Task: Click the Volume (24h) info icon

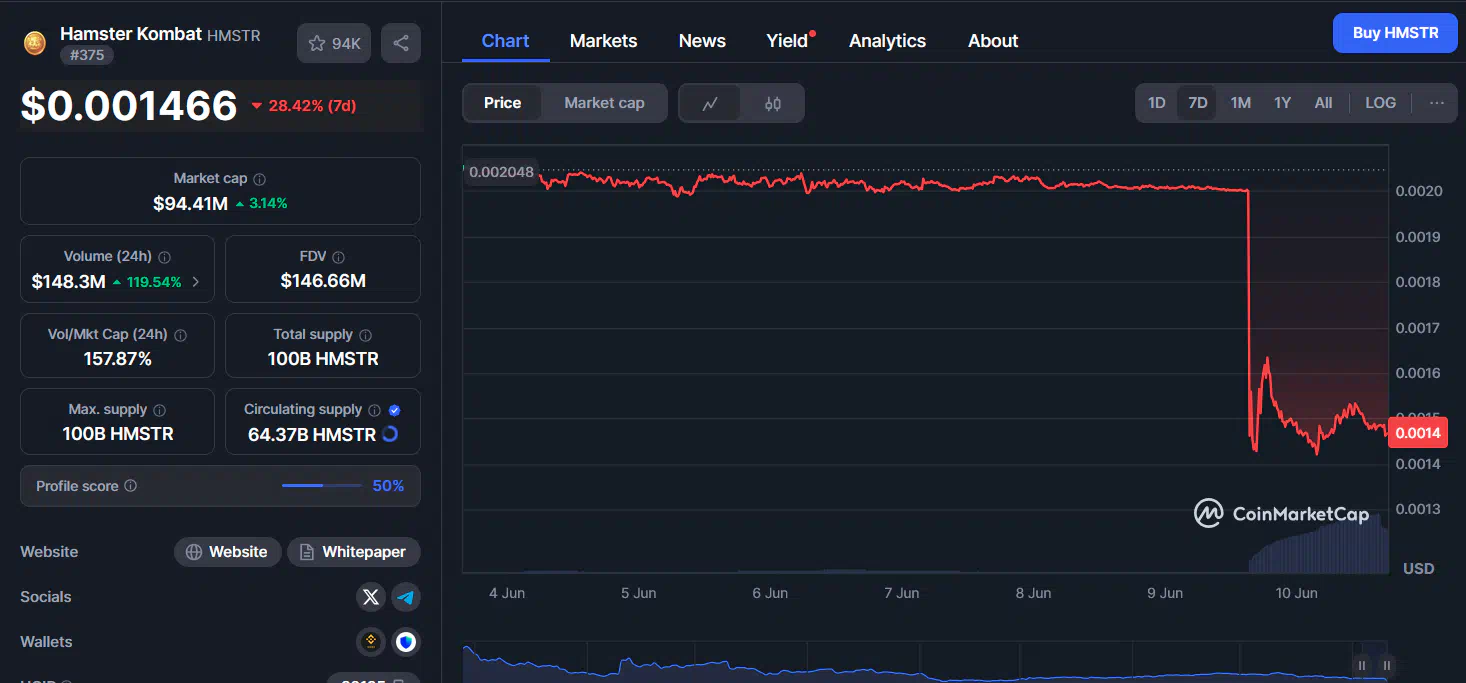Action: 165,257
